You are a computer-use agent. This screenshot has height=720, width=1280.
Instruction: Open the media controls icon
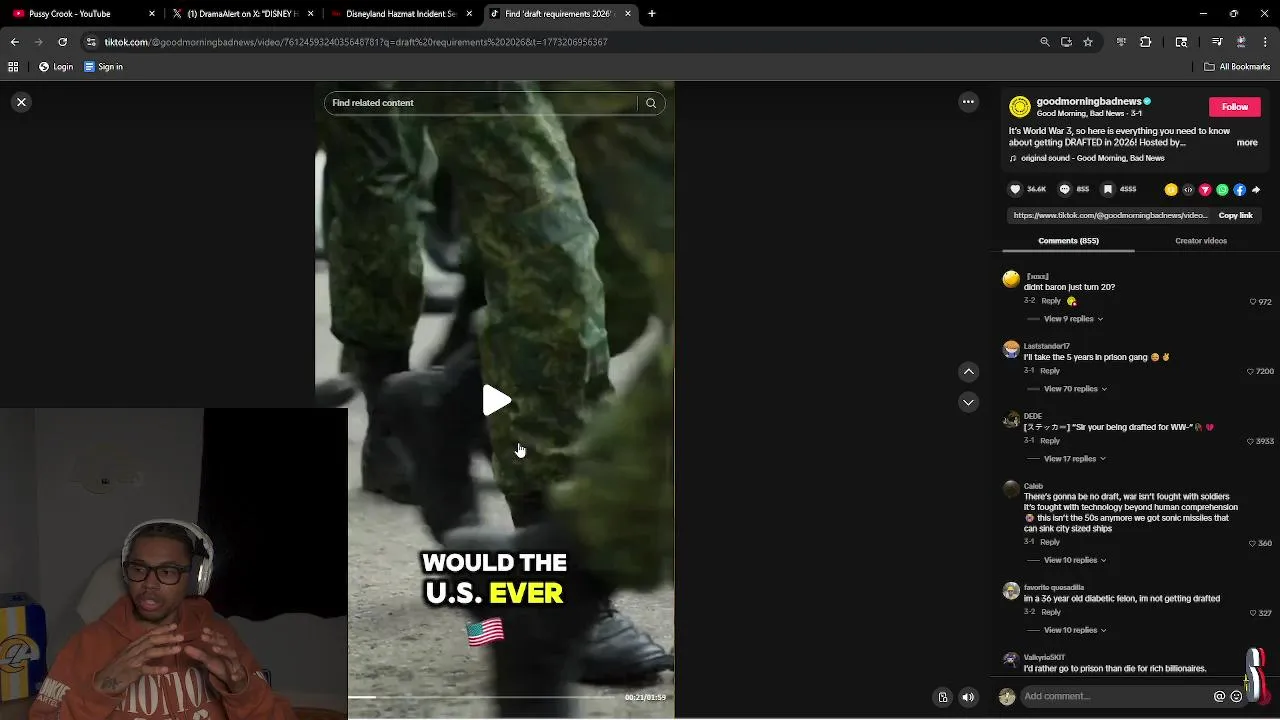click(1217, 42)
